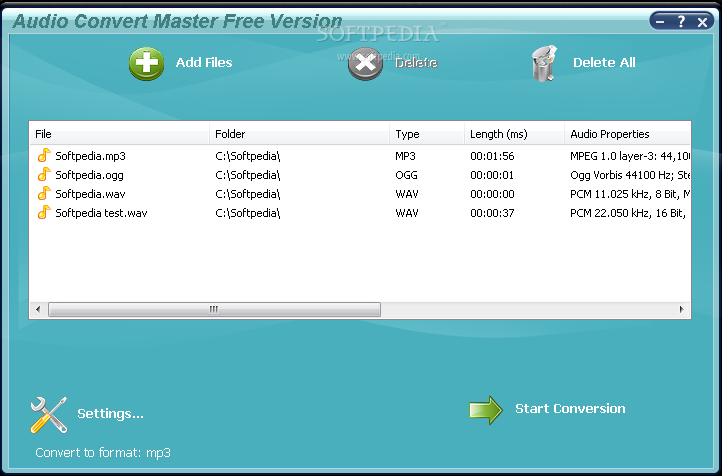The height and width of the screenshot is (476, 722).
Task: Click the Ogg Vorbis 44100 Hz properties cell
Action: click(x=630, y=175)
